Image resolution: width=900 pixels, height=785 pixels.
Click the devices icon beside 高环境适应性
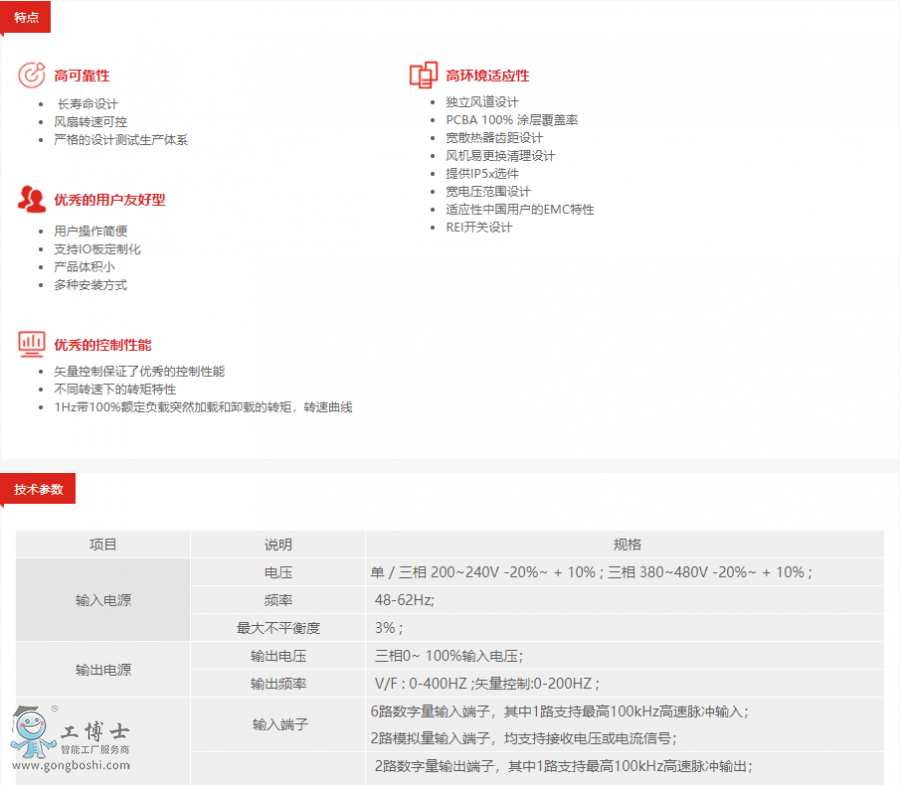coord(423,75)
